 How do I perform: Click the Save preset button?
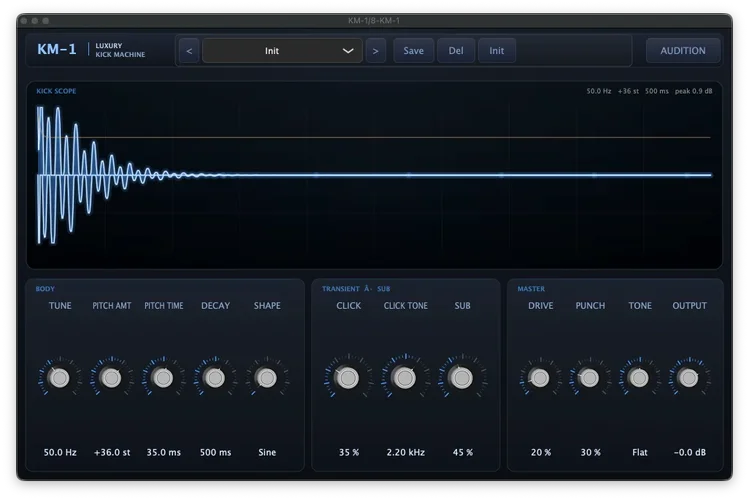[x=413, y=51]
